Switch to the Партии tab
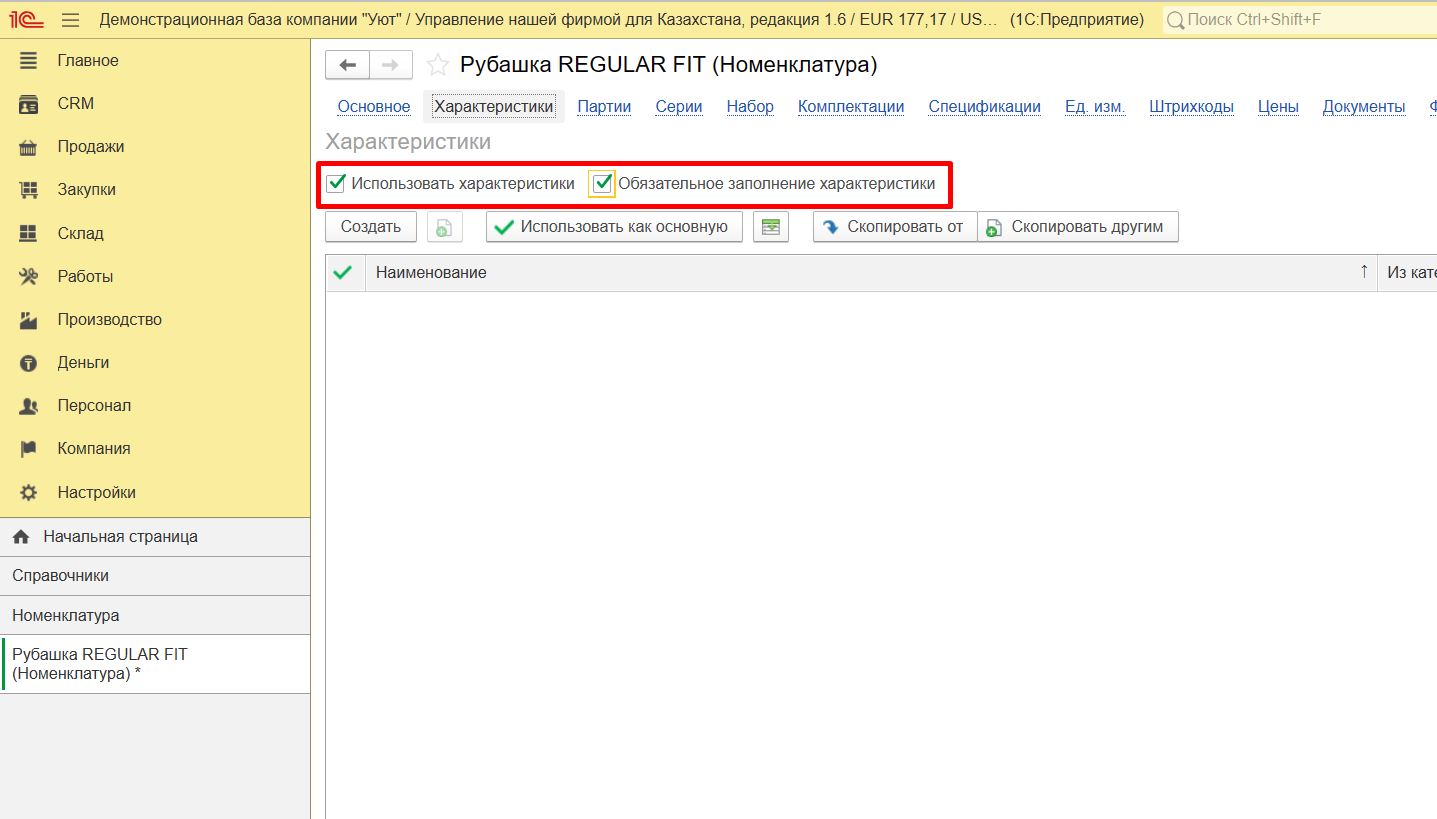Viewport: 1437px width, 819px height. pos(604,107)
